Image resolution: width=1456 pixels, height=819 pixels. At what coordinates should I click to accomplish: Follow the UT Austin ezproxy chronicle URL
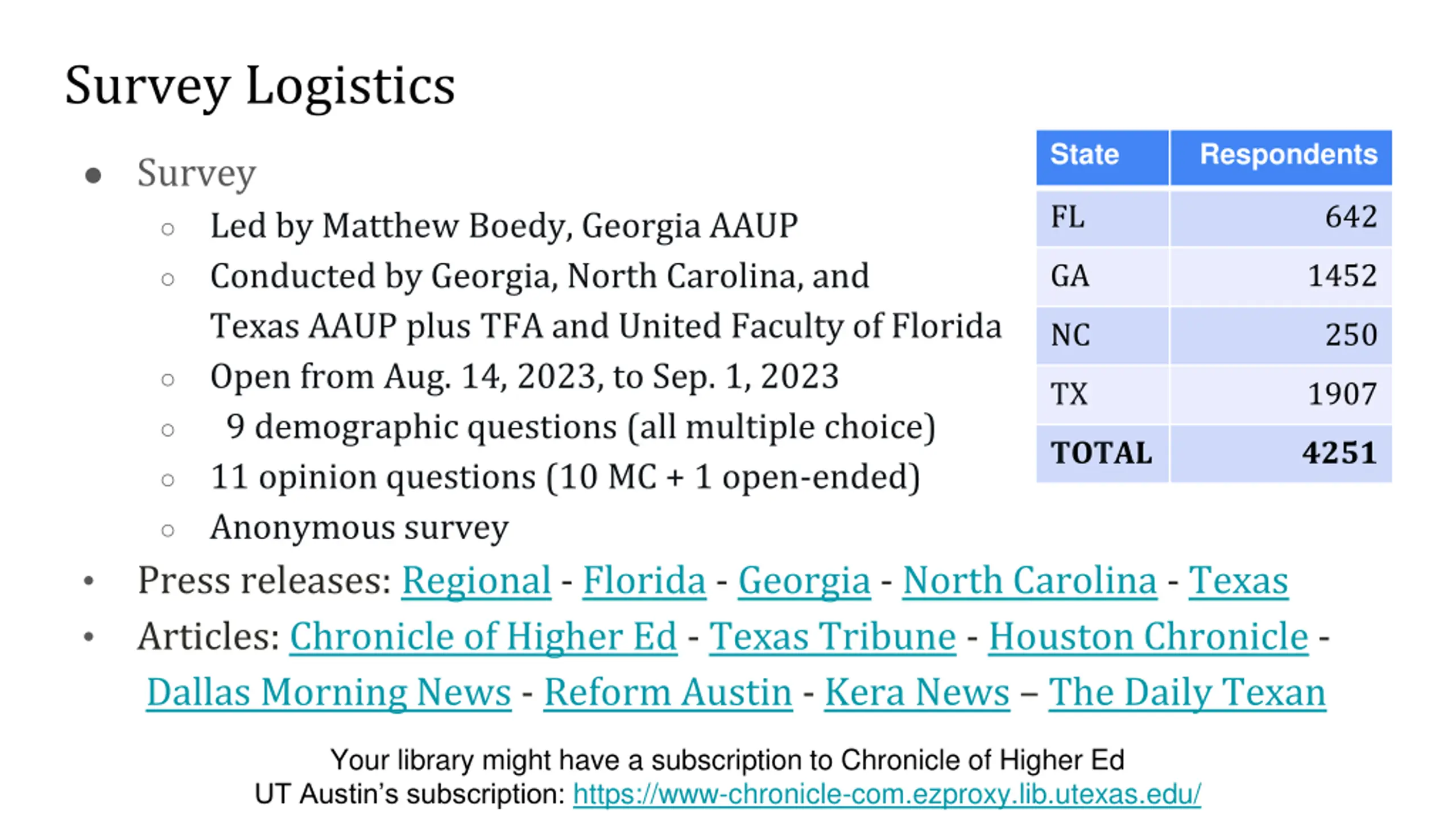tap(887, 794)
